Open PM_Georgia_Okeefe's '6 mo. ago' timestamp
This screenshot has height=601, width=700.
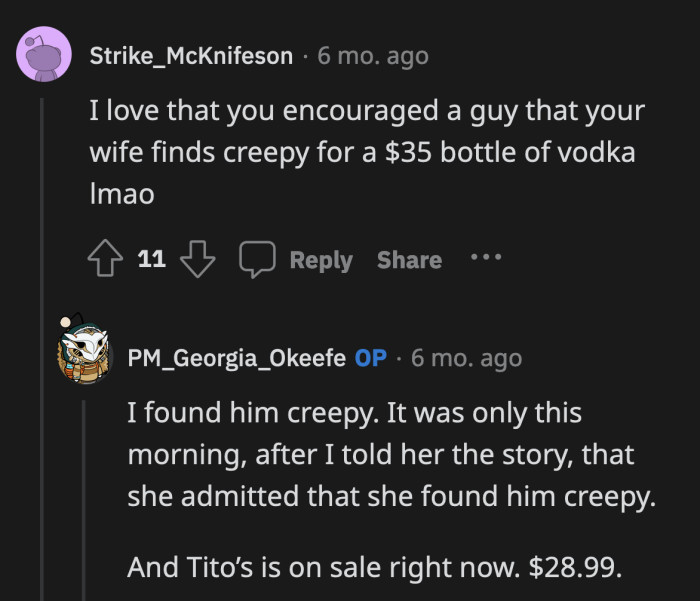pos(466,357)
